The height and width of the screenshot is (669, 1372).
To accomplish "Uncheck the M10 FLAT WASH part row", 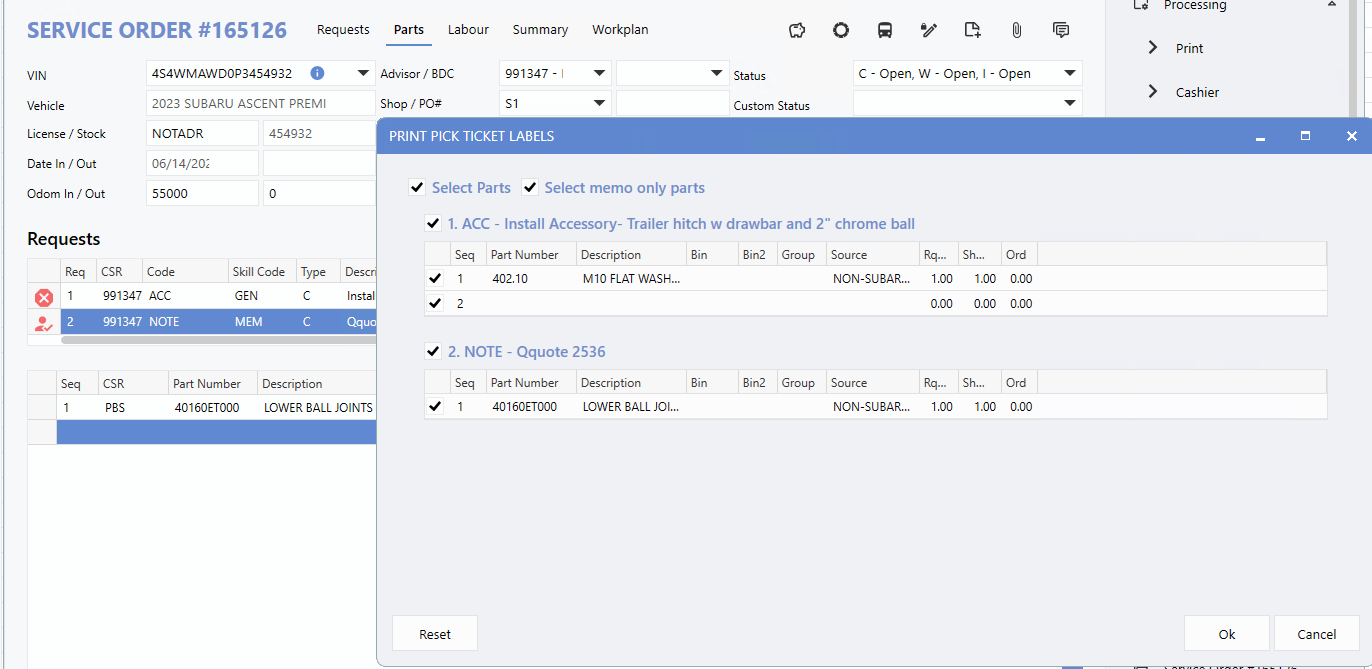I will click(435, 279).
